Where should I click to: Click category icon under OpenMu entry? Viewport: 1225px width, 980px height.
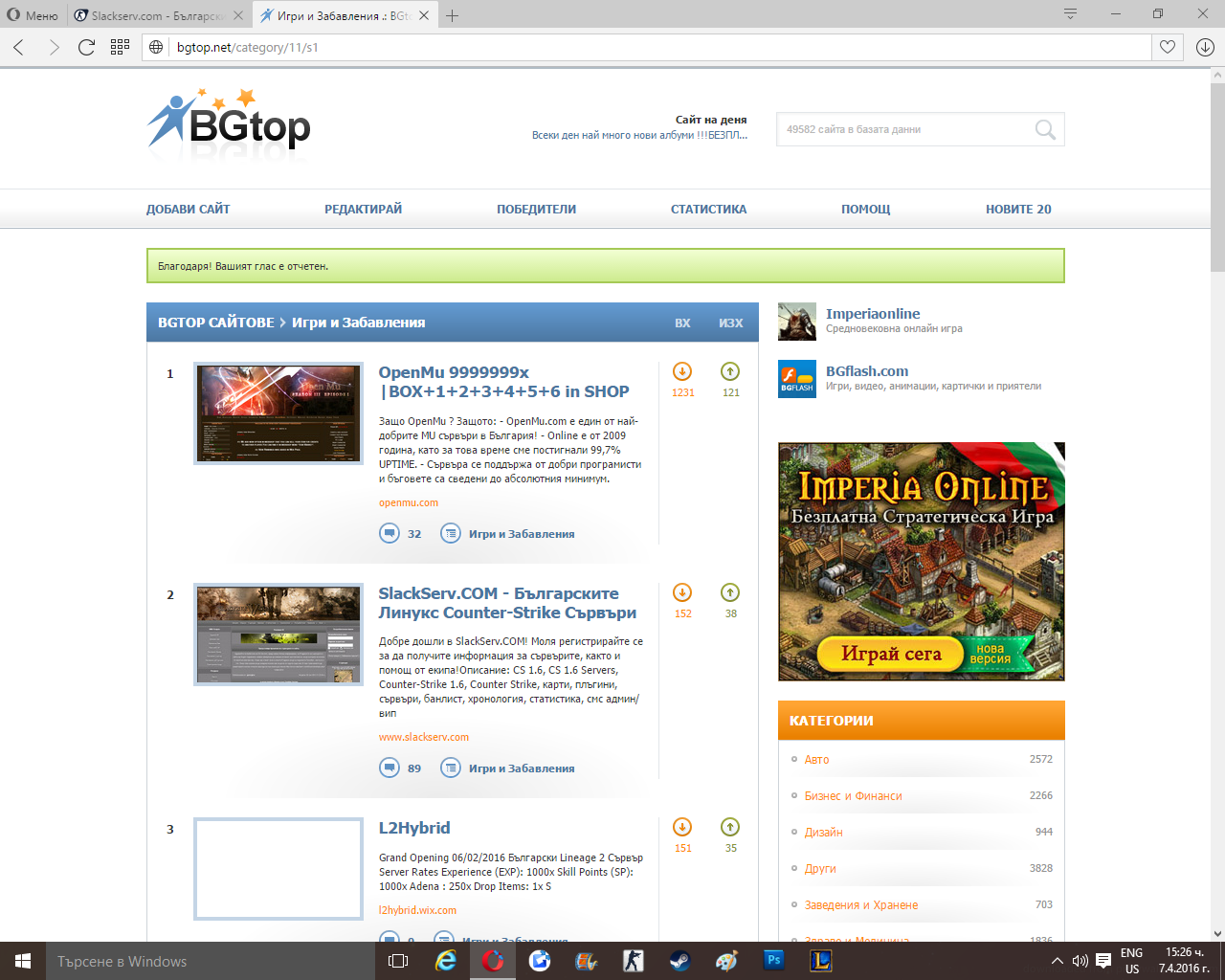[451, 533]
